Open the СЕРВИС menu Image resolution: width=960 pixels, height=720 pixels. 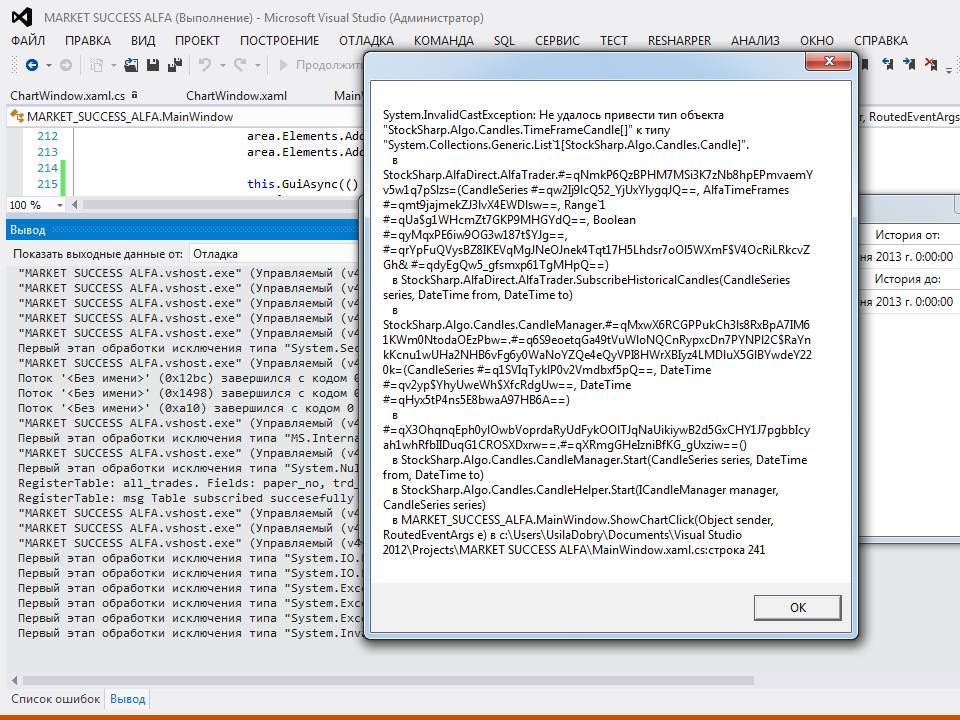pyautogui.click(x=557, y=40)
